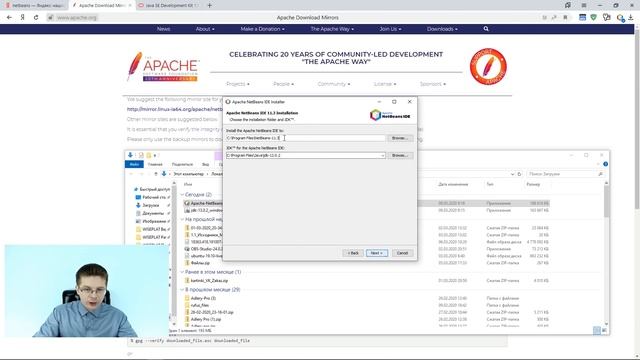Go back using the browser back arrow
The height and width of the screenshot is (360, 640).
coord(9,18)
